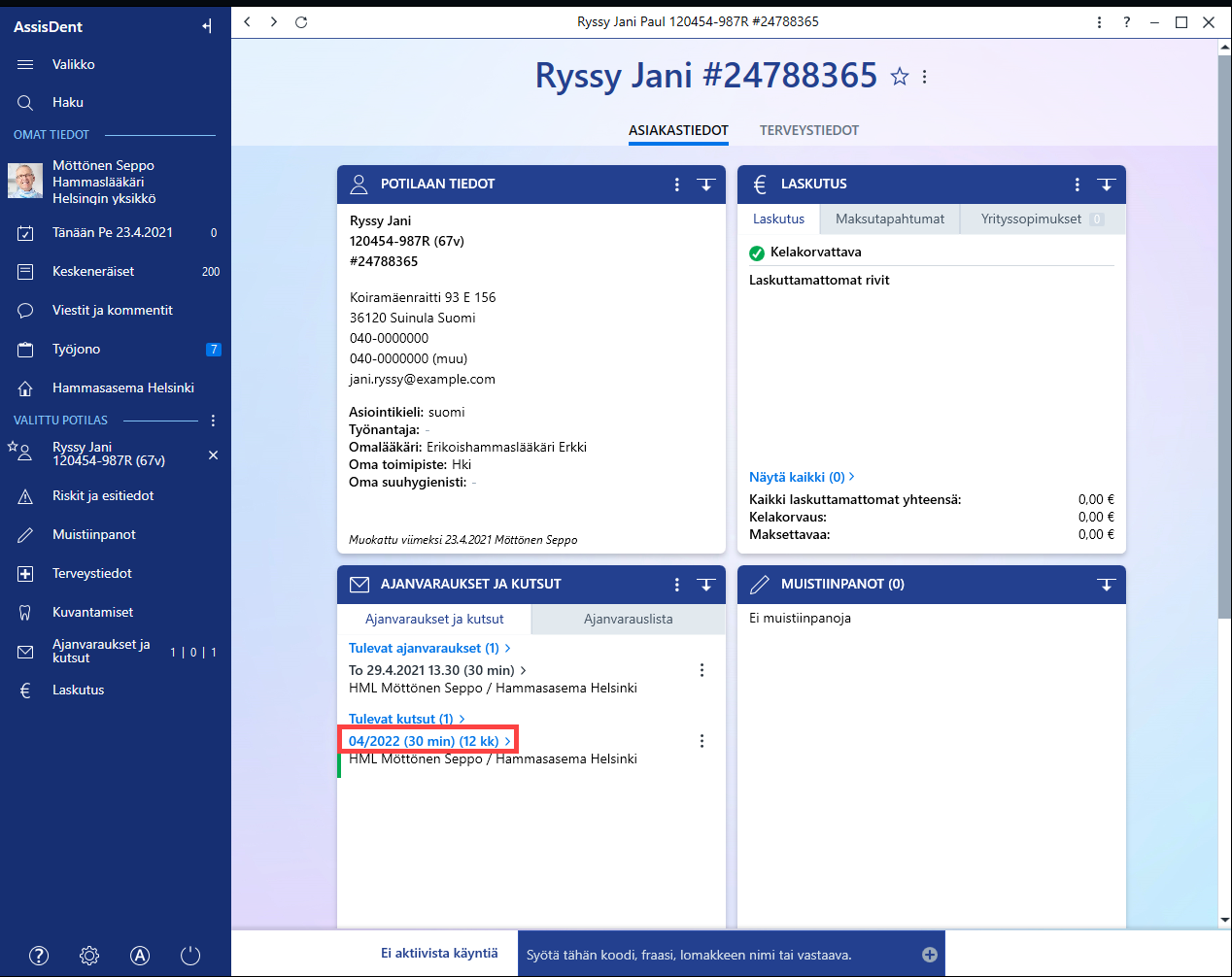Viewport: 1232px width, 977px height.
Task: Open Riskit ja esitiedot warning icon
Action: (x=25, y=496)
